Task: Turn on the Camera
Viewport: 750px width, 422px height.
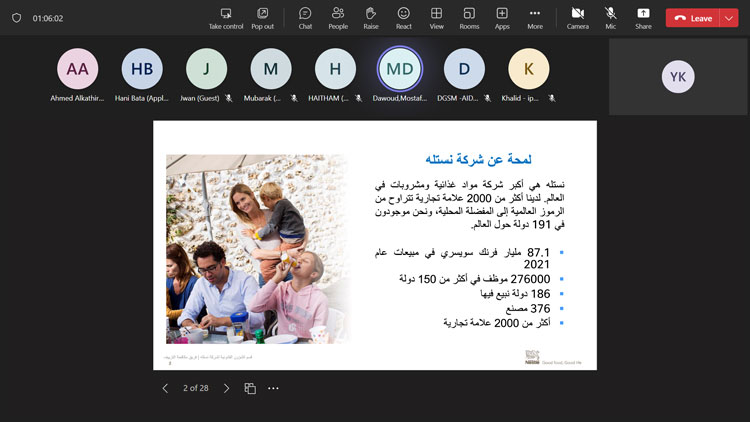Action: click(x=577, y=17)
